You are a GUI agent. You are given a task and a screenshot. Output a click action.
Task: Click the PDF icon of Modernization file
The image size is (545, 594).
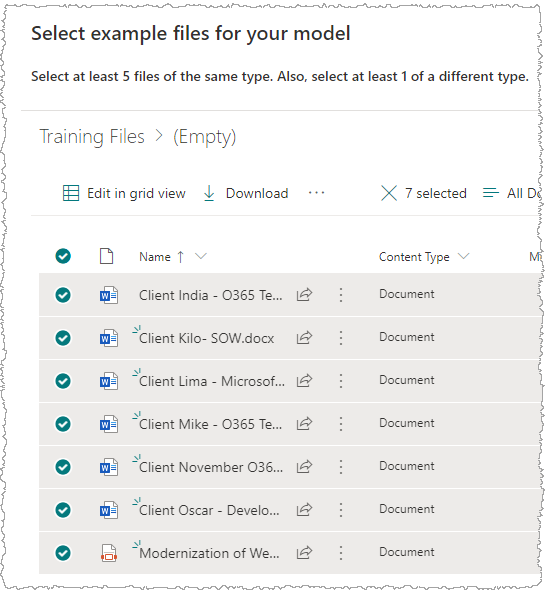pos(109,553)
